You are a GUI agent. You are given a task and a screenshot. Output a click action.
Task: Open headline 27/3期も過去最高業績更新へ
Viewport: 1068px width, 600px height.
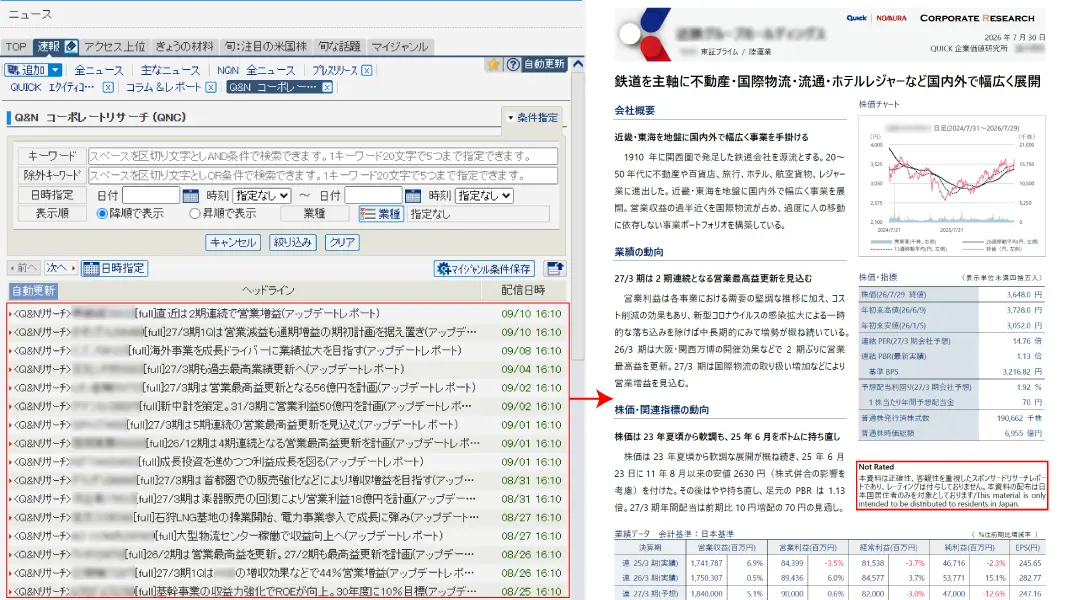(x=274, y=369)
